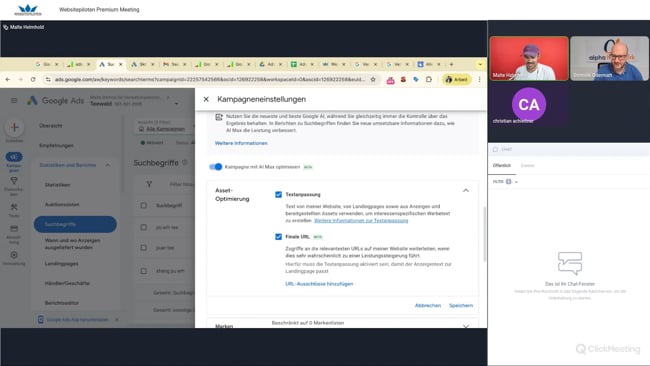Click the AI Max info icon beside the description
The width and height of the screenshot is (650, 366).
click(219, 117)
